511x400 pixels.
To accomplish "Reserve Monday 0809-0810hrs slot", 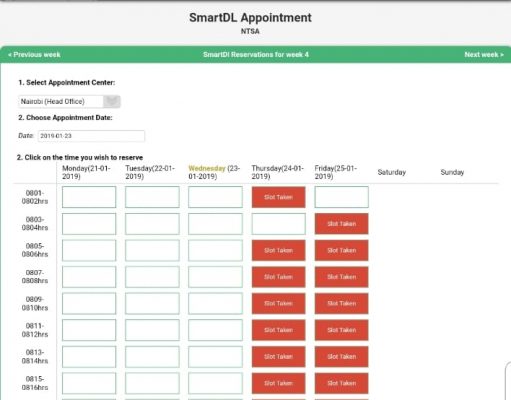I will pyautogui.click(x=89, y=304).
